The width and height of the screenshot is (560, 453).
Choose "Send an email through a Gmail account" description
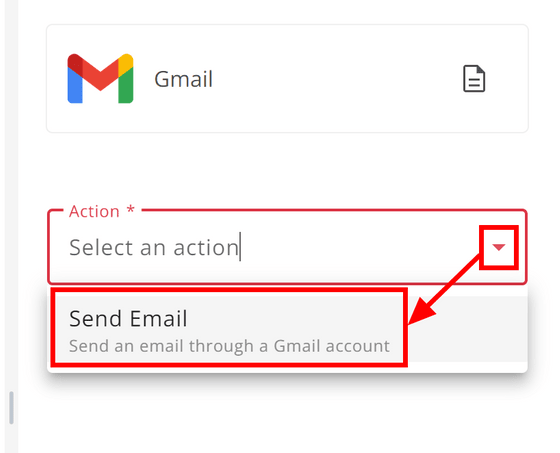(229, 346)
